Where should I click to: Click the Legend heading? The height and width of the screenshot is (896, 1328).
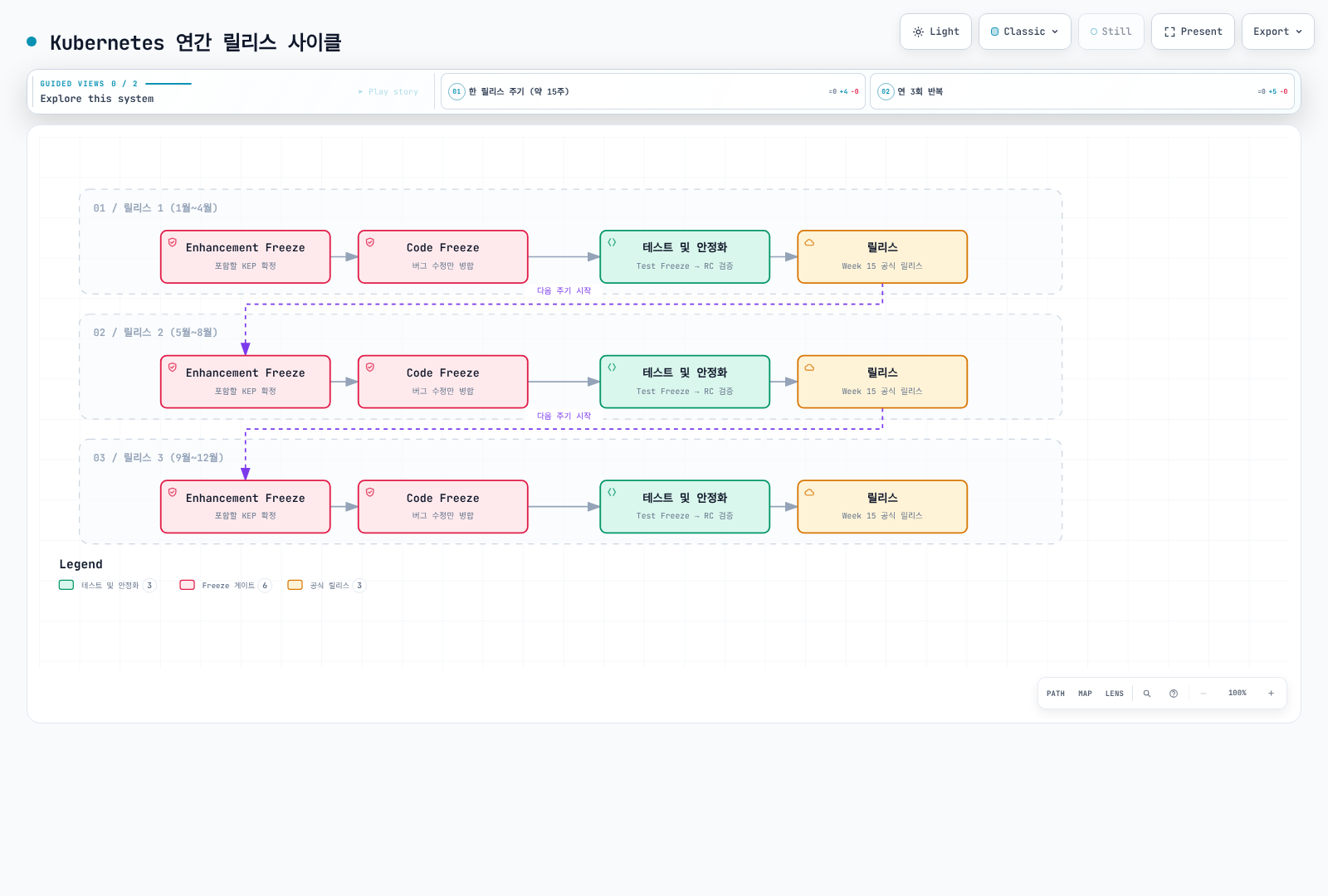click(x=81, y=564)
